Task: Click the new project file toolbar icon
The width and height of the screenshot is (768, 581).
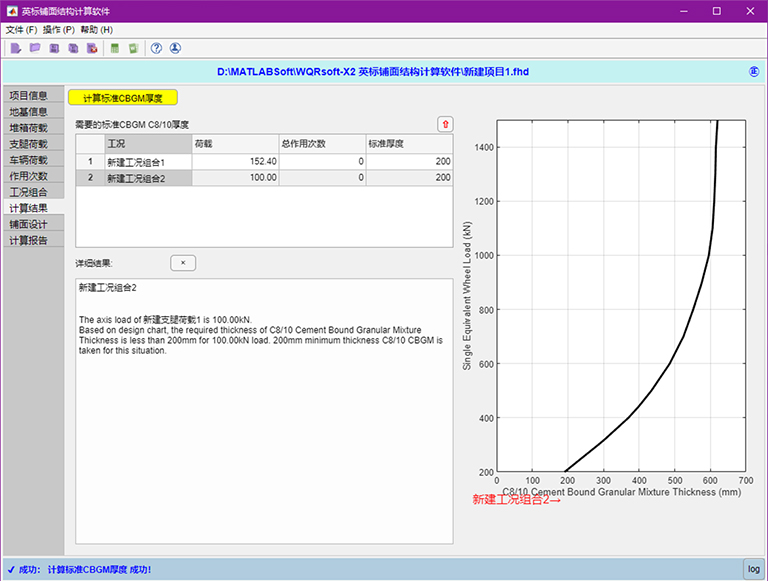Action: (15, 48)
